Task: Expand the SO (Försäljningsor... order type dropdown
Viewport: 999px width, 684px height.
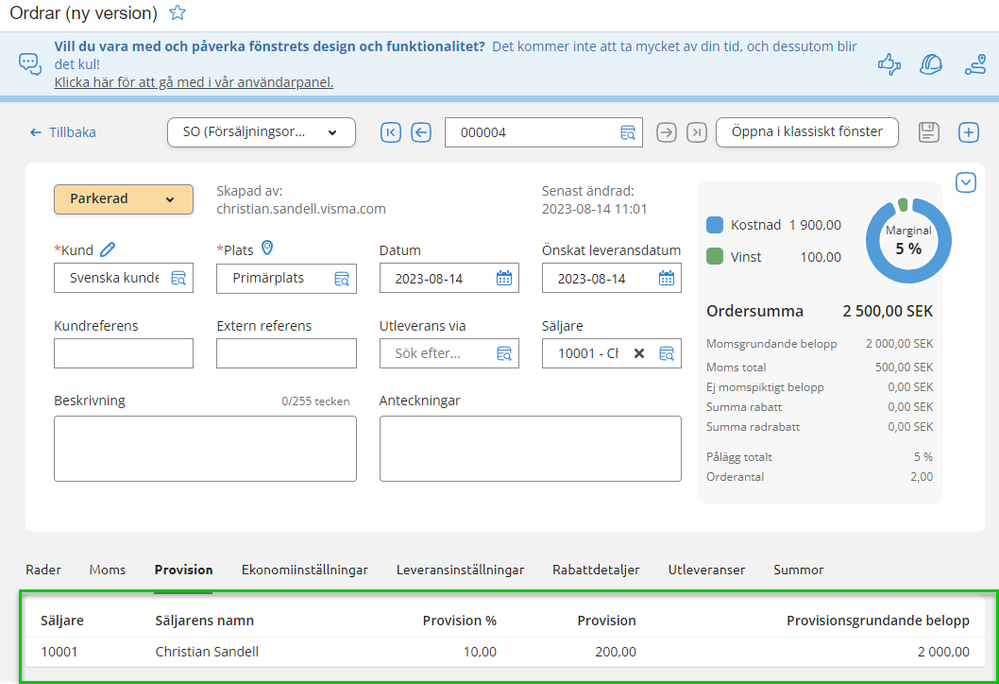Action: tap(261, 132)
